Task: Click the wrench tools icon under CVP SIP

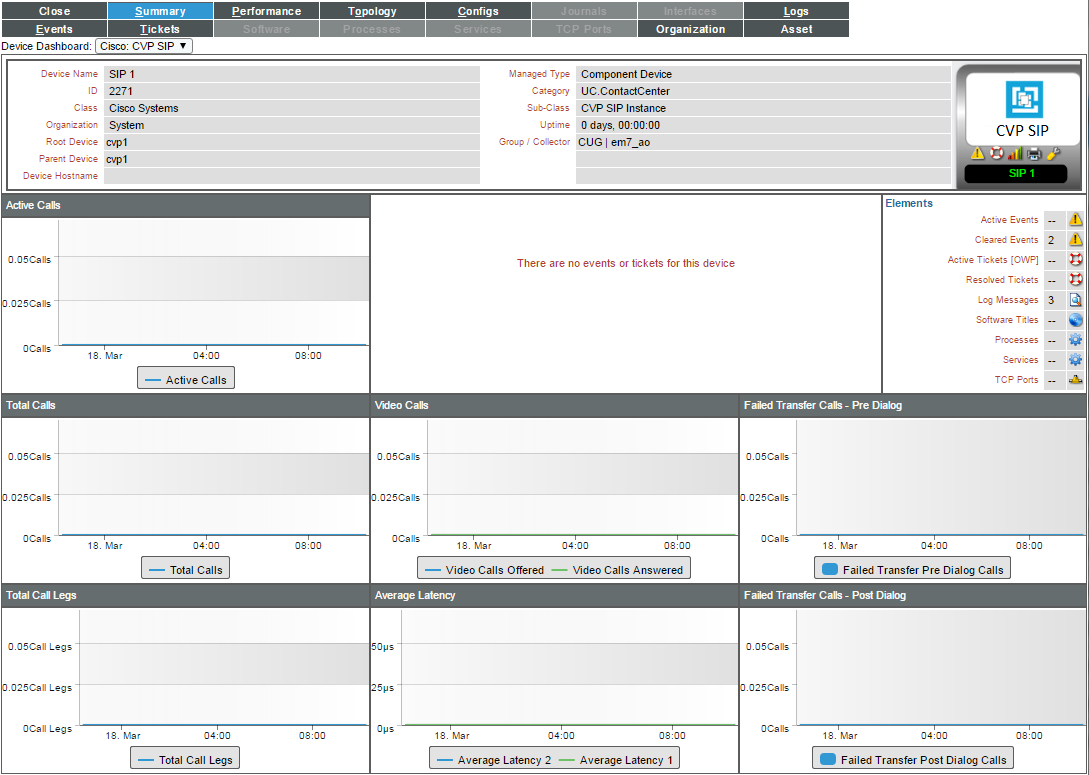Action: (x=1054, y=153)
